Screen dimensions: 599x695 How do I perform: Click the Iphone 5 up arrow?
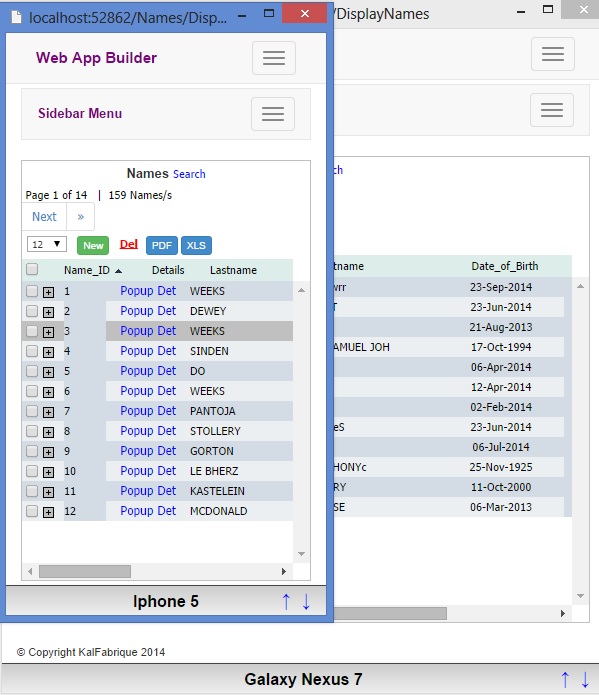coord(286,601)
